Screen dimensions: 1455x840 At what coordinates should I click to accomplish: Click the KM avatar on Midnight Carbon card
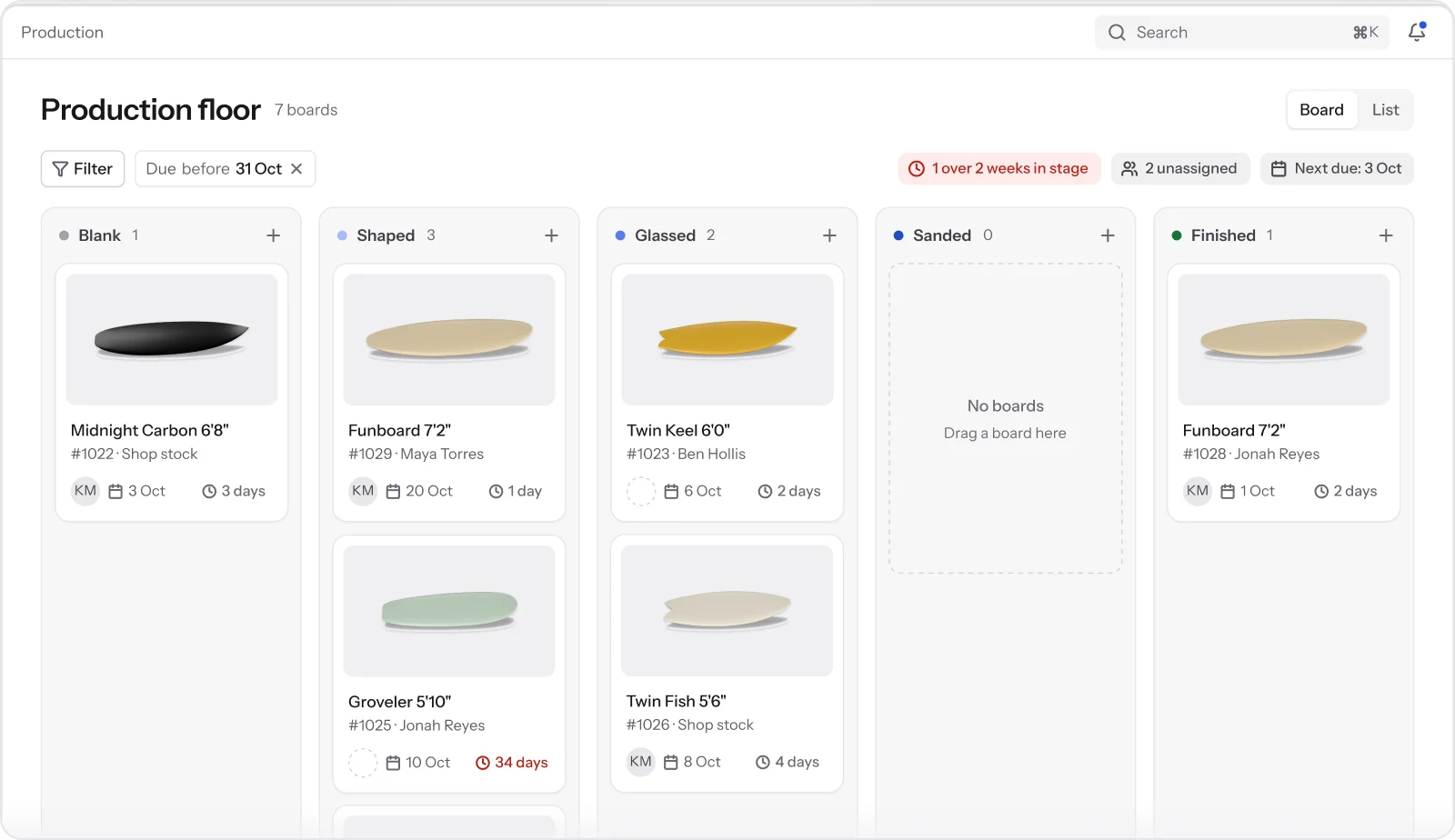click(x=85, y=491)
